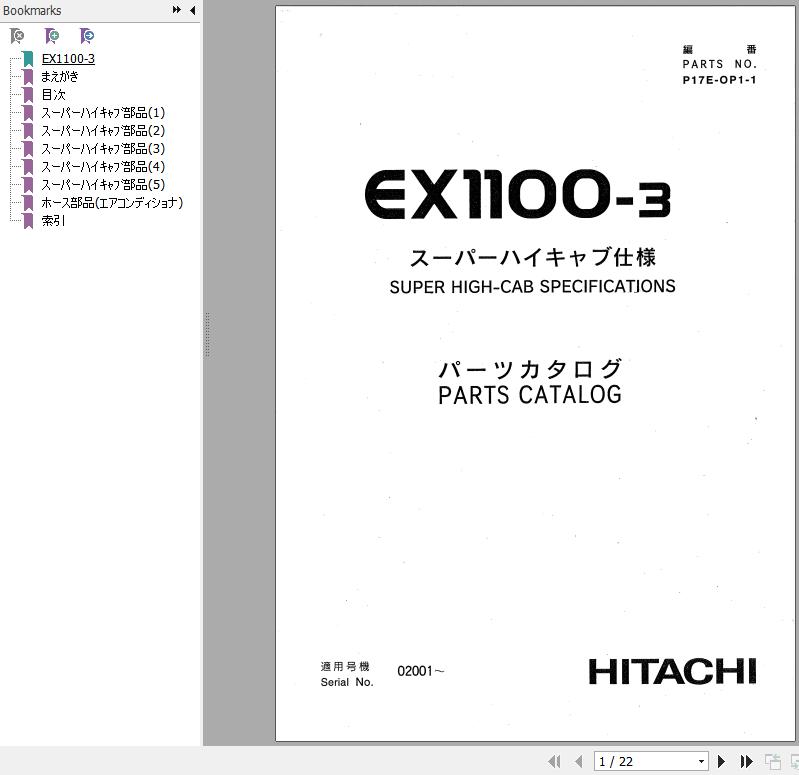Go to the previous page
Screen dimensions: 799x775
(x=578, y=761)
